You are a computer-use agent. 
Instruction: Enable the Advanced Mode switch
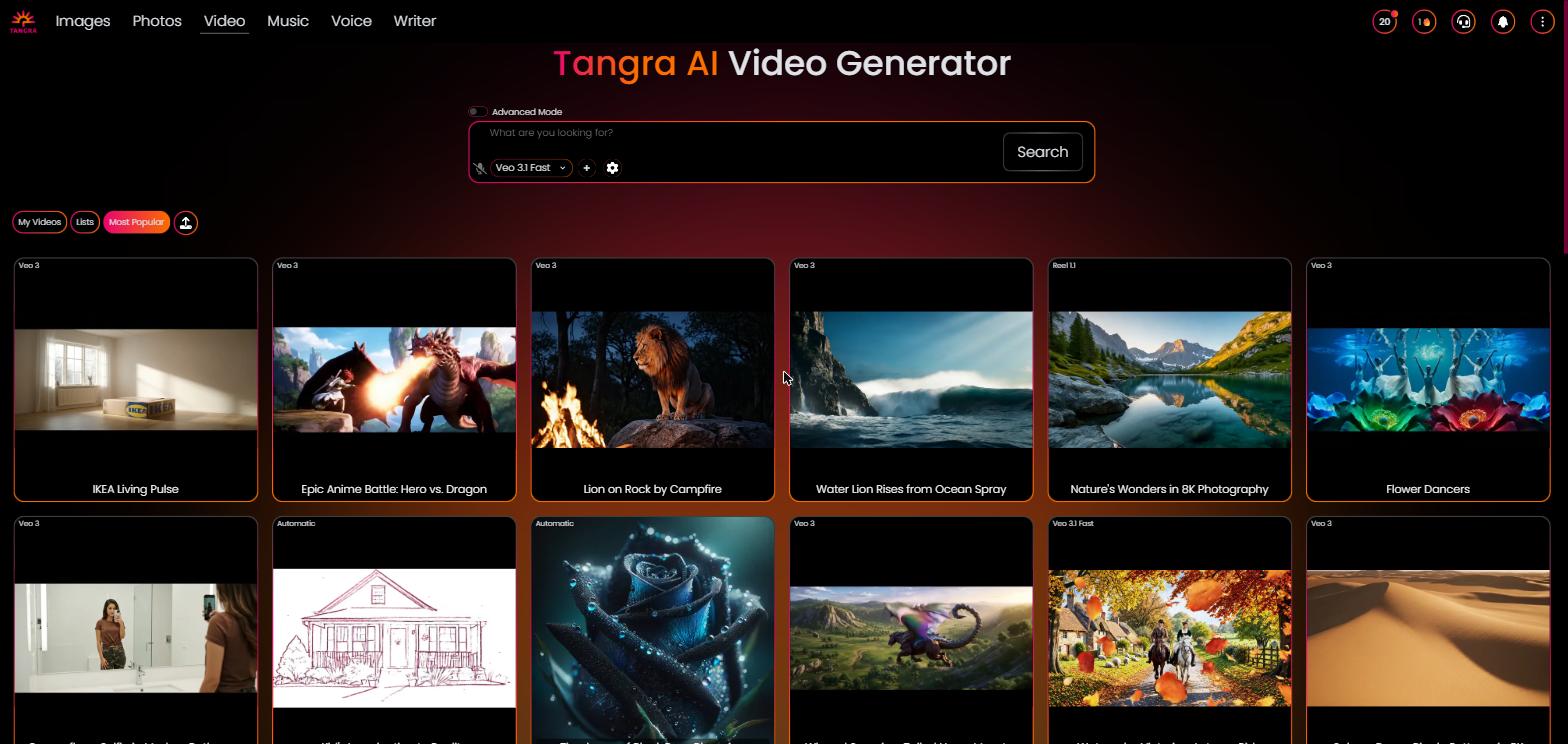pos(478,112)
